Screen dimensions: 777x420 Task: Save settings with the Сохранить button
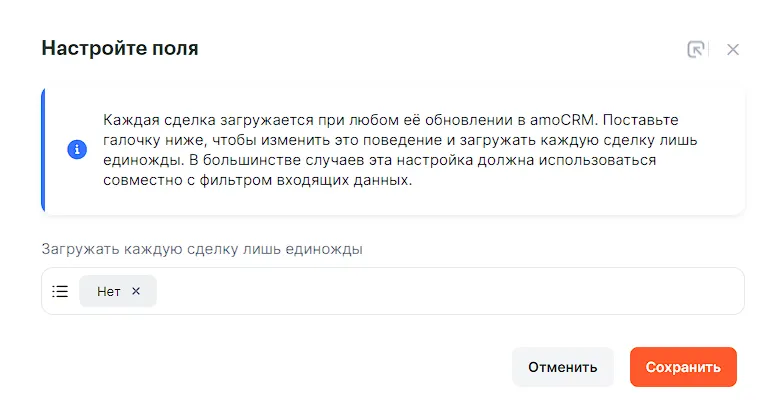[683, 367]
